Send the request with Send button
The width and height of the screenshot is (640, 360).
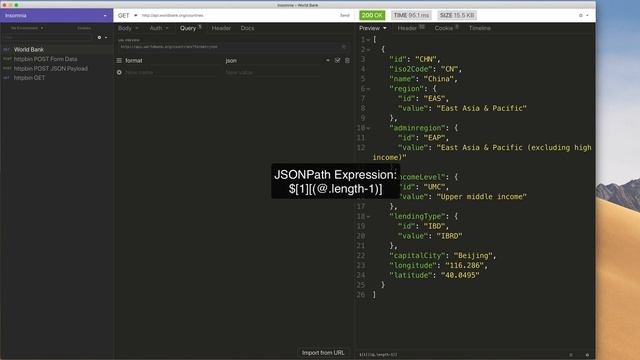344,16
